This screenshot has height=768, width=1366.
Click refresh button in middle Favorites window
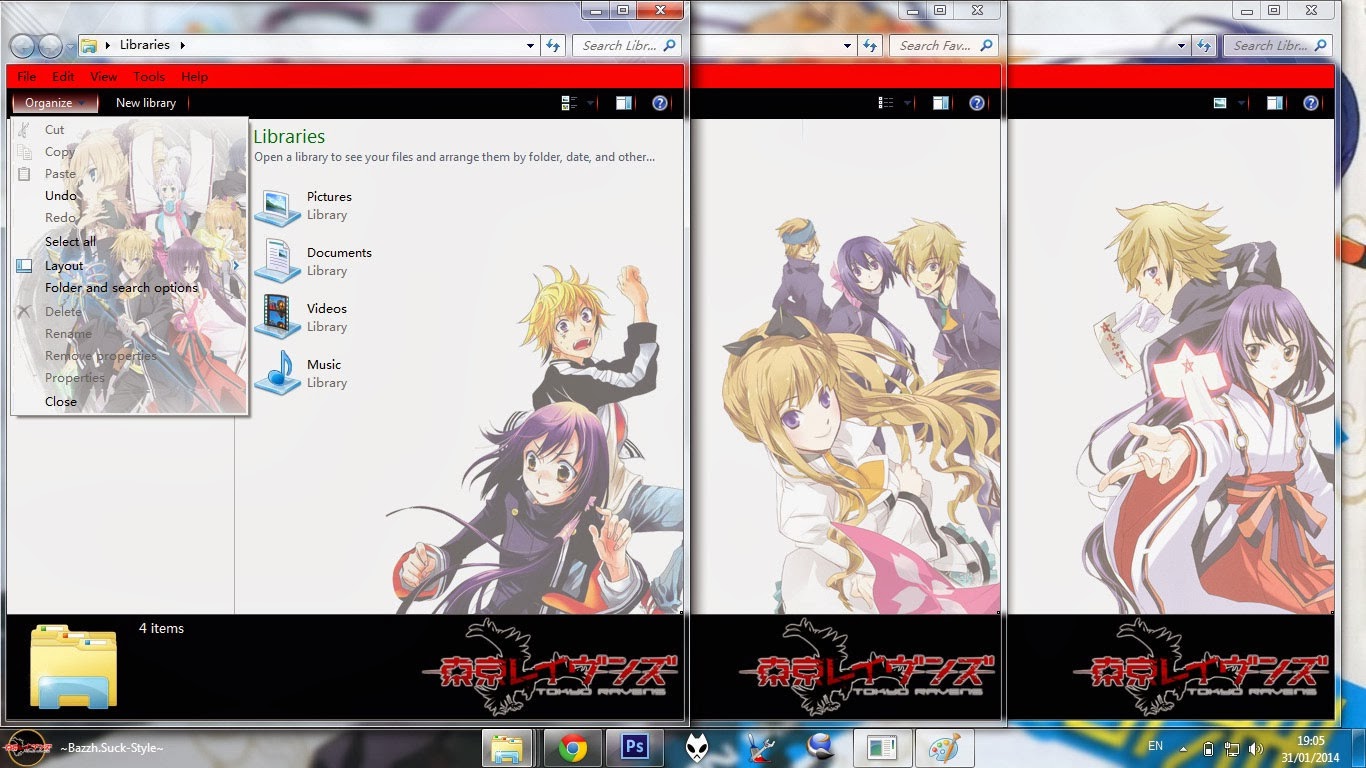tap(872, 45)
